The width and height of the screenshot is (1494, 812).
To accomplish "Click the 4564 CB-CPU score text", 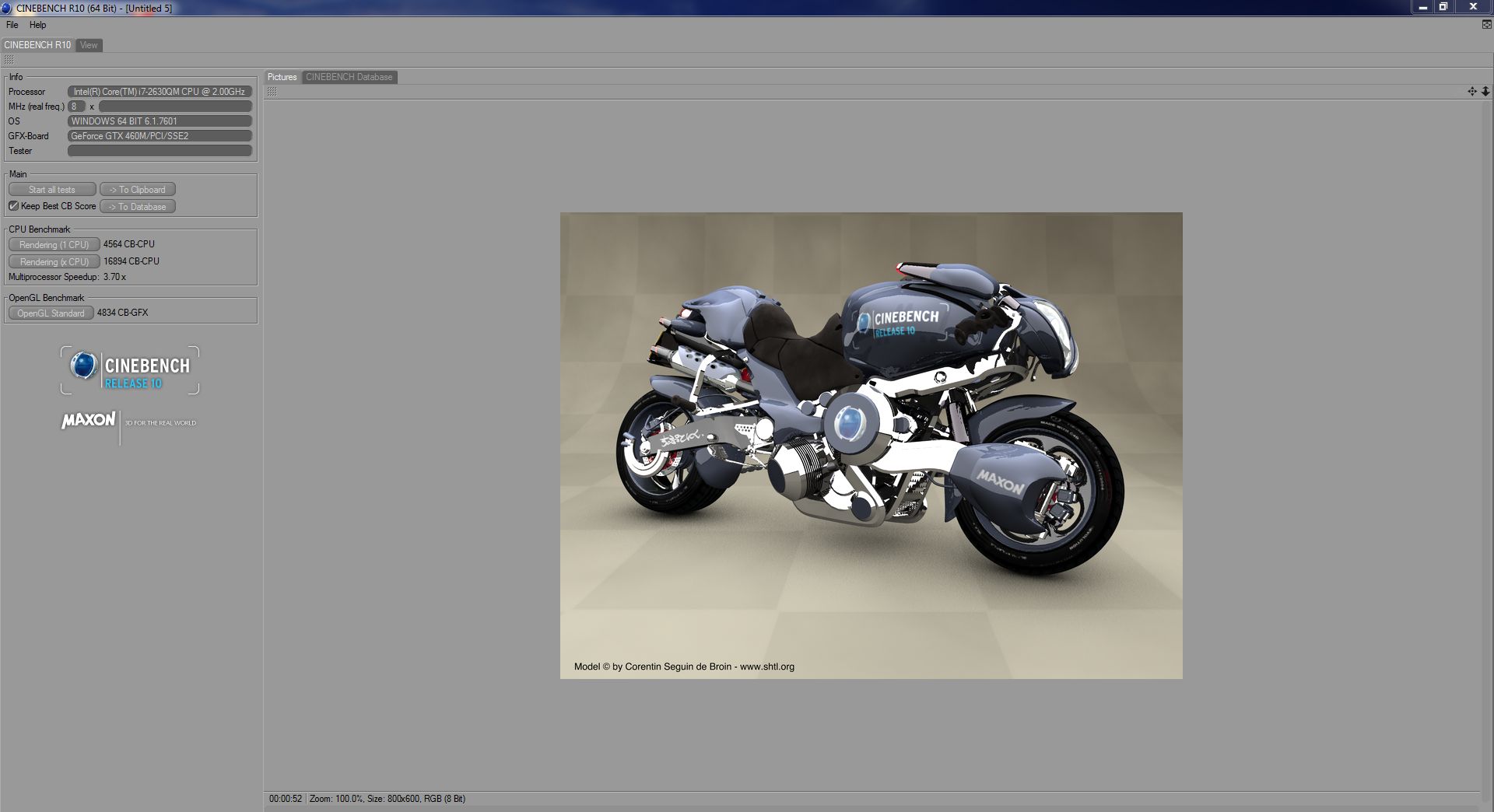I will [x=129, y=244].
